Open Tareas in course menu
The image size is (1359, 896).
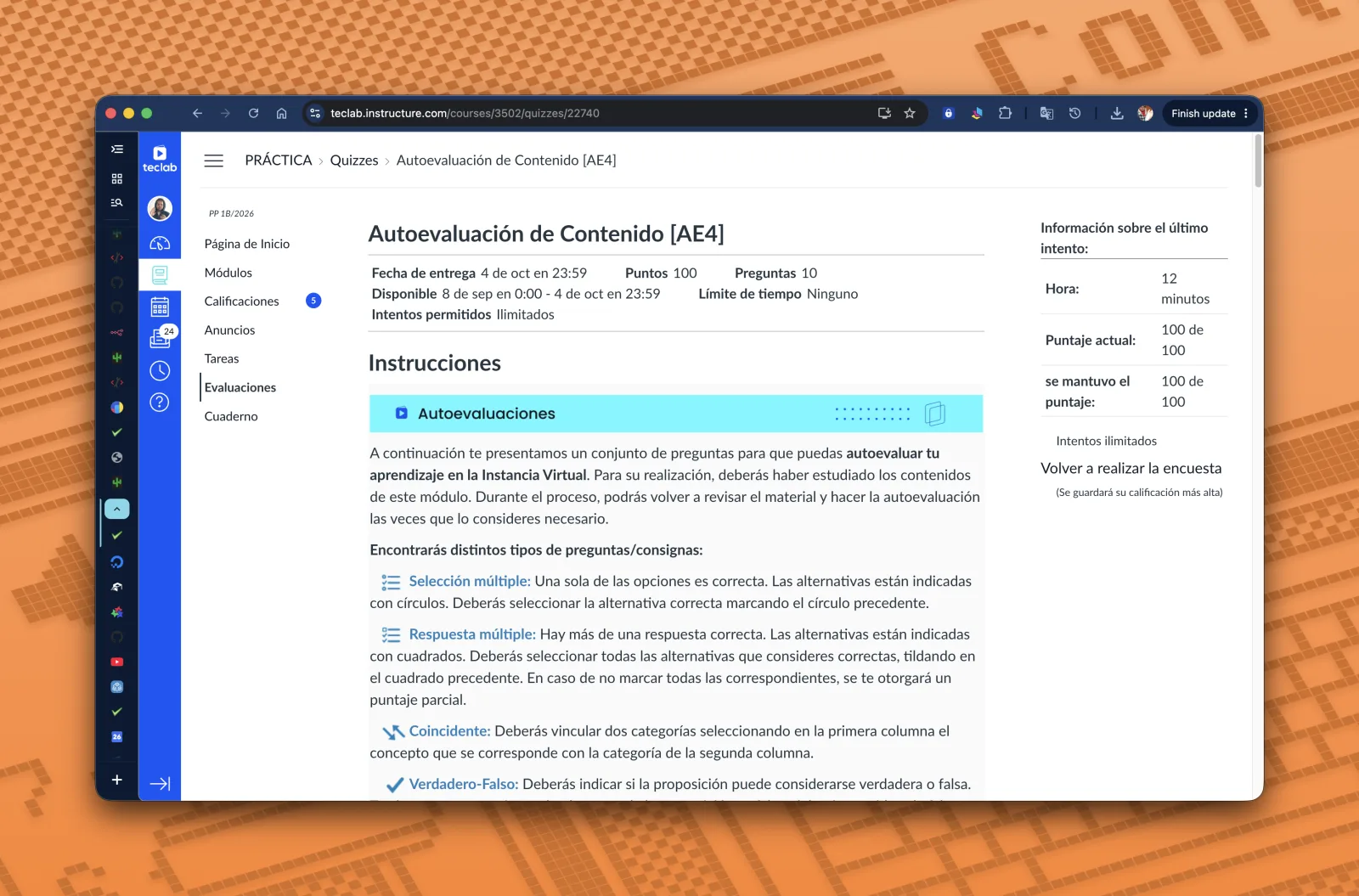(x=222, y=358)
